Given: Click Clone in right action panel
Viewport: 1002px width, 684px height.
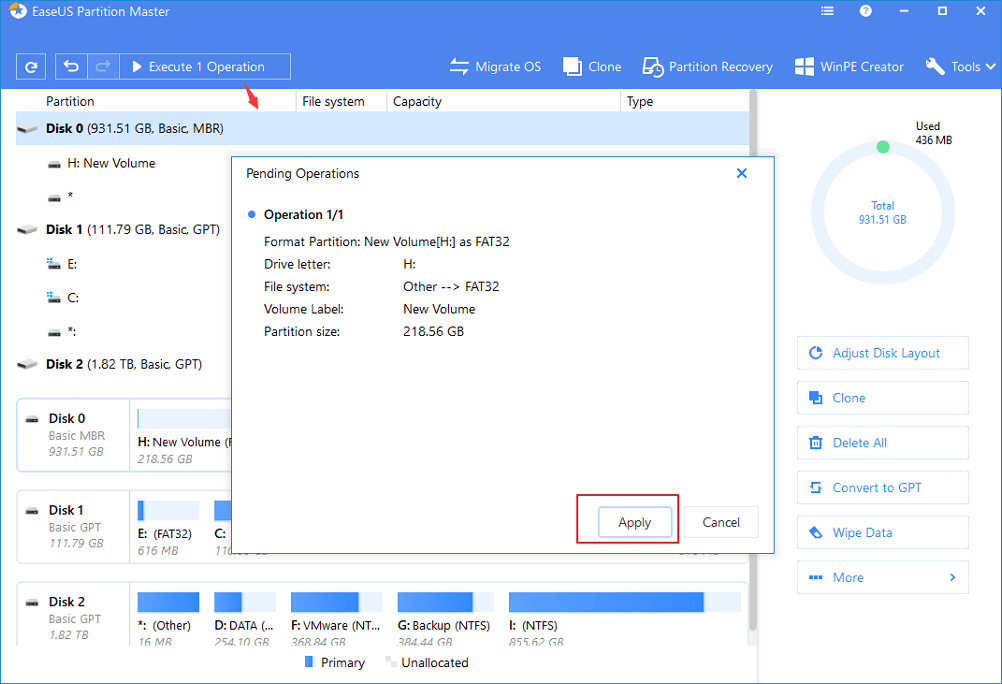Looking at the screenshot, I should click(883, 398).
